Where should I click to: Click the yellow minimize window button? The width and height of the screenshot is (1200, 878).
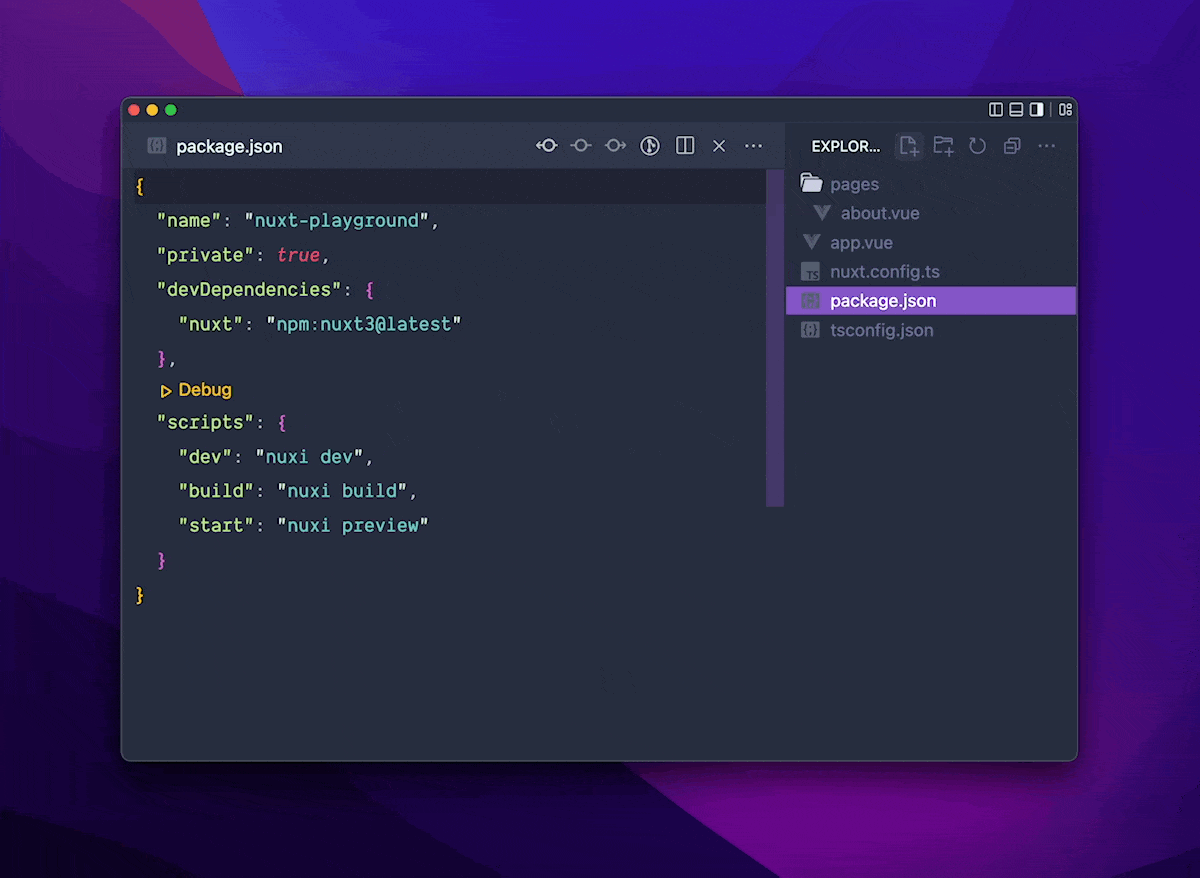pyautogui.click(x=152, y=110)
